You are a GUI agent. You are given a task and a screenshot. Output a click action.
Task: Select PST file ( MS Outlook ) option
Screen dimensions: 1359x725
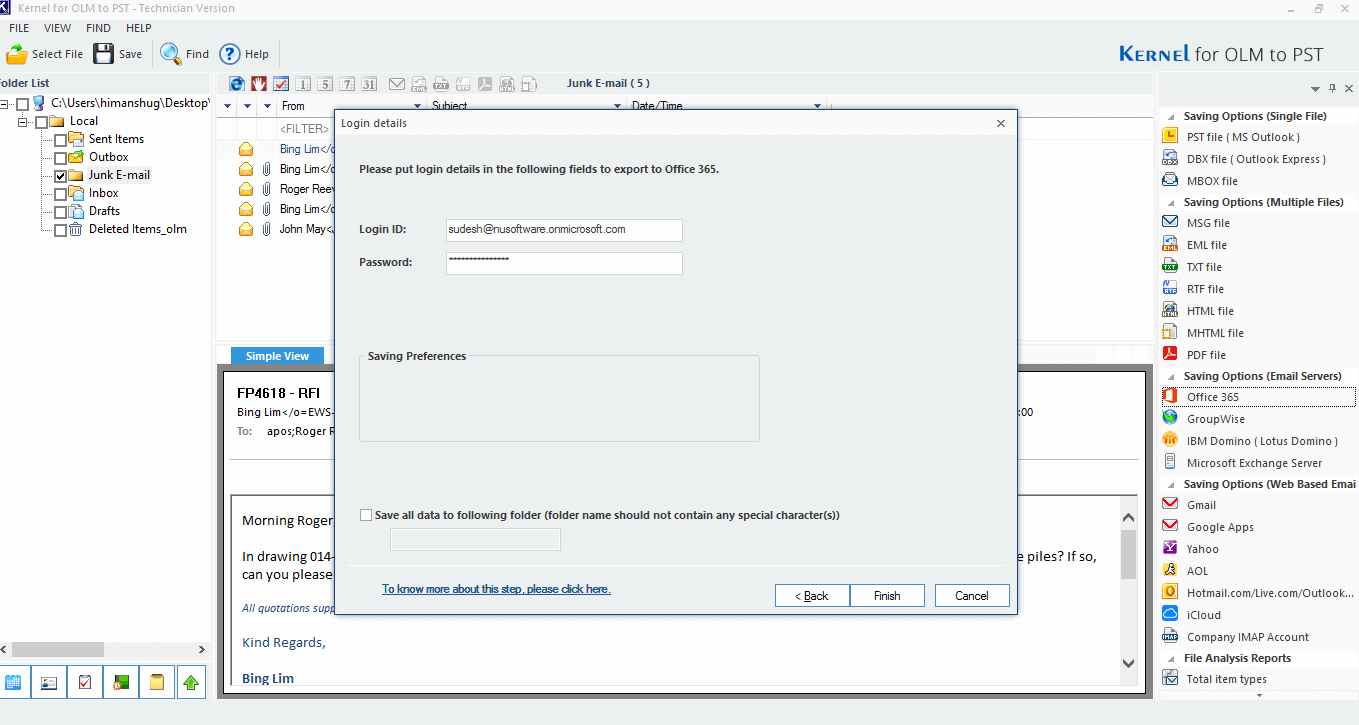pyautogui.click(x=1243, y=137)
